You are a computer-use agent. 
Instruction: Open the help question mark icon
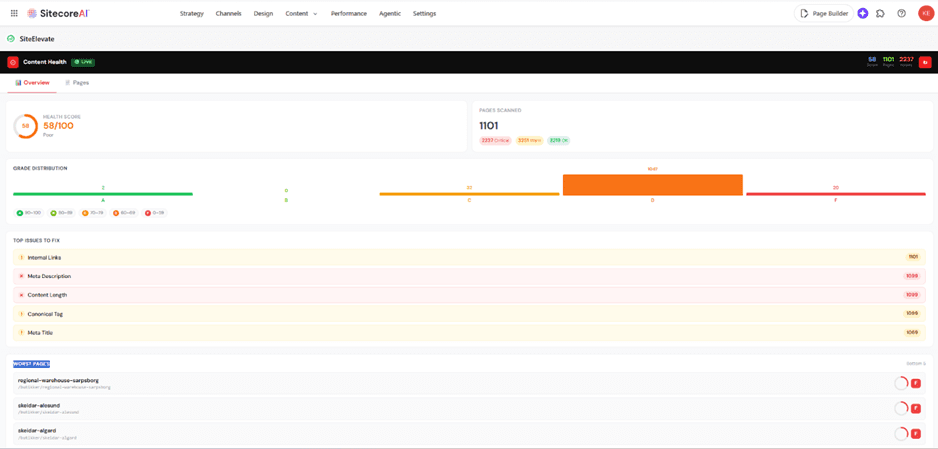(x=902, y=13)
